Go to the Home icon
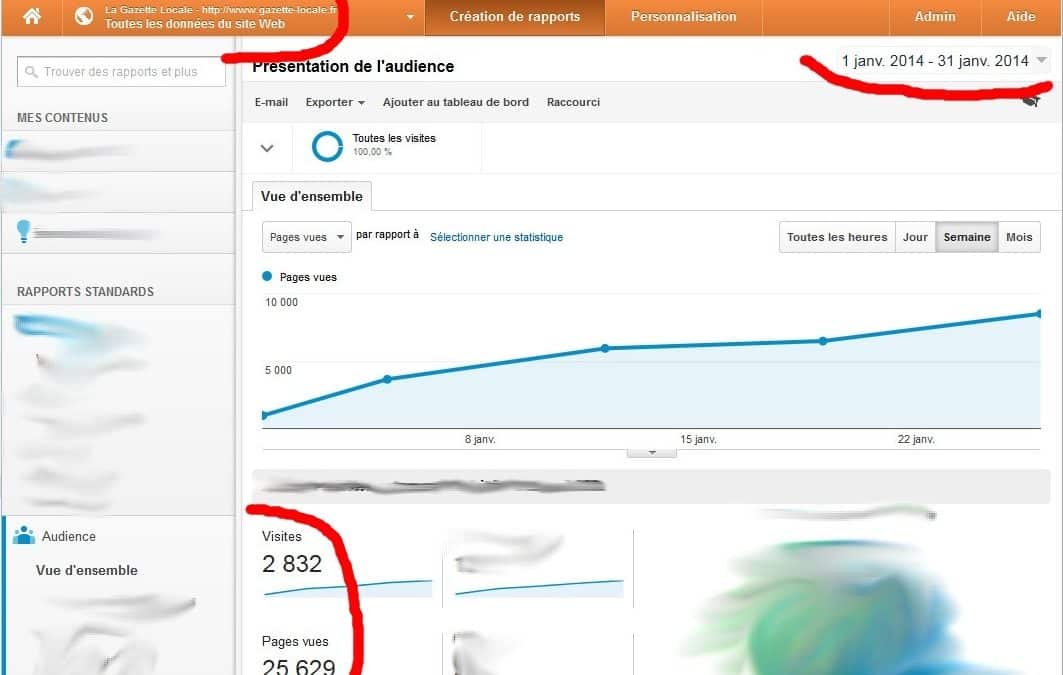 click(32, 16)
